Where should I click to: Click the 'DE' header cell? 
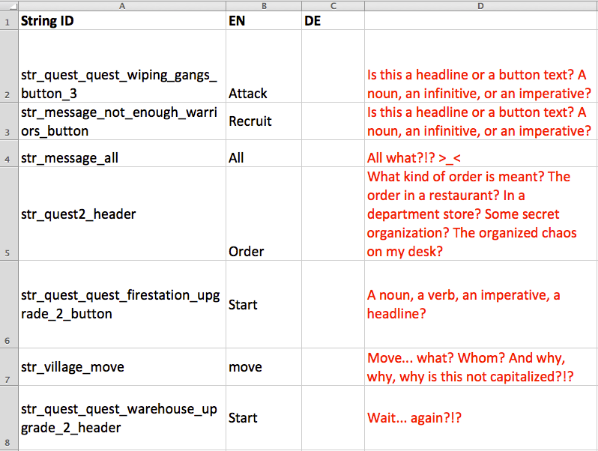click(x=333, y=20)
